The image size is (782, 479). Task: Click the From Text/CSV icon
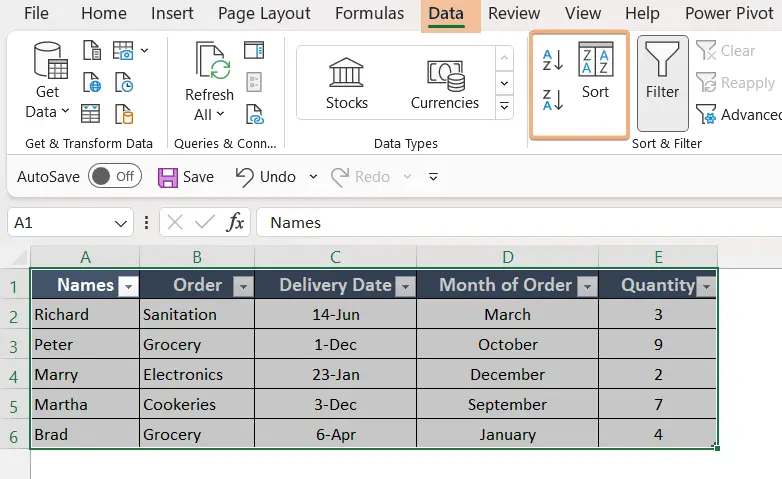point(92,50)
